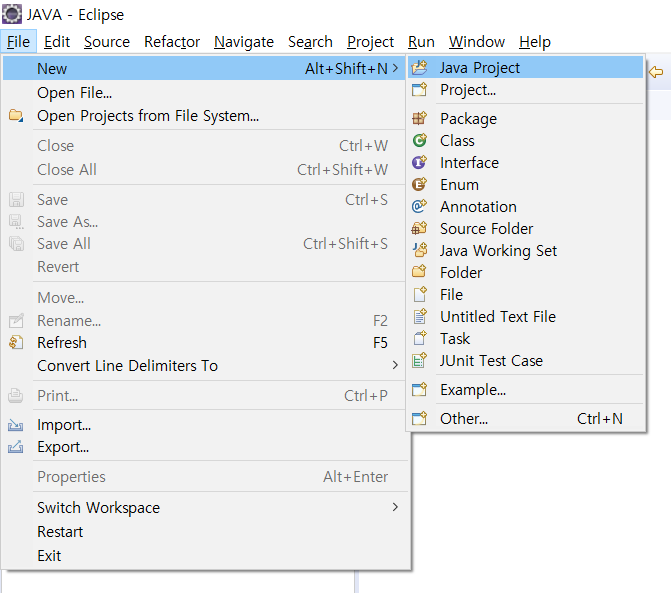This screenshot has width=671, height=593.
Task: Open the Refactor menu
Action: 172,42
